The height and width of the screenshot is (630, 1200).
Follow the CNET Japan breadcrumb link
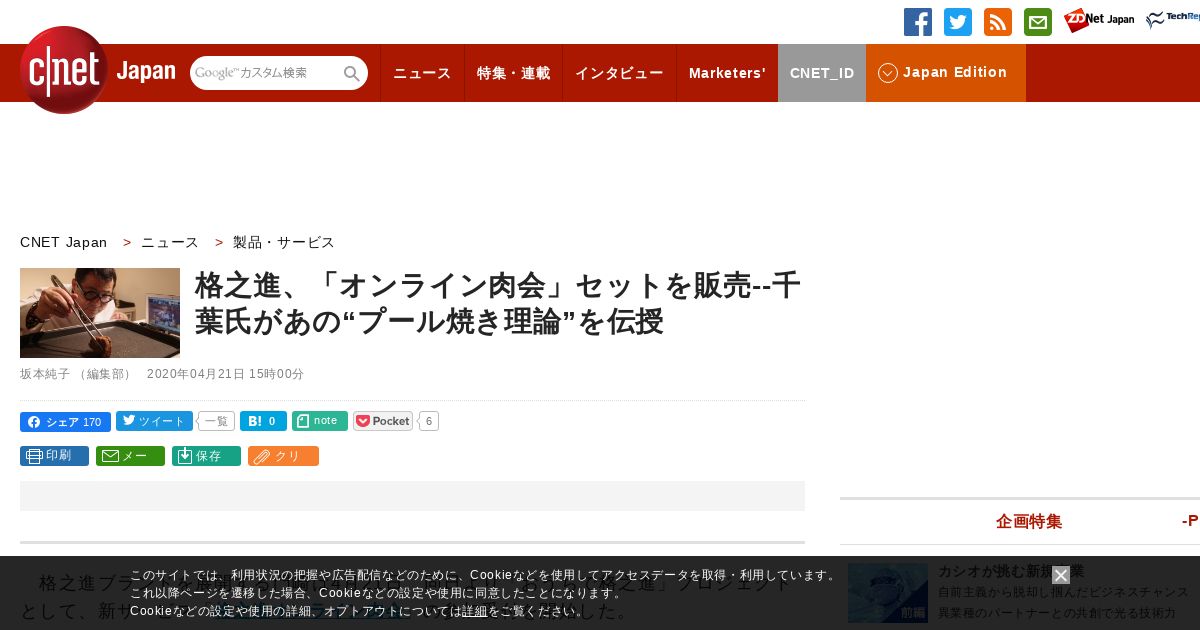pos(64,242)
